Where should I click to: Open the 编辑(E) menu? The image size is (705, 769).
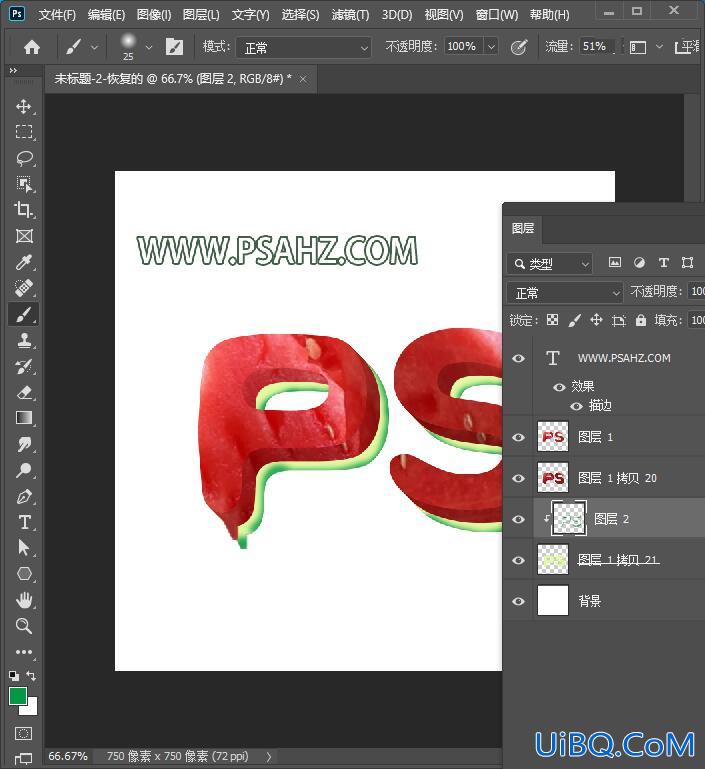pyautogui.click(x=106, y=15)
